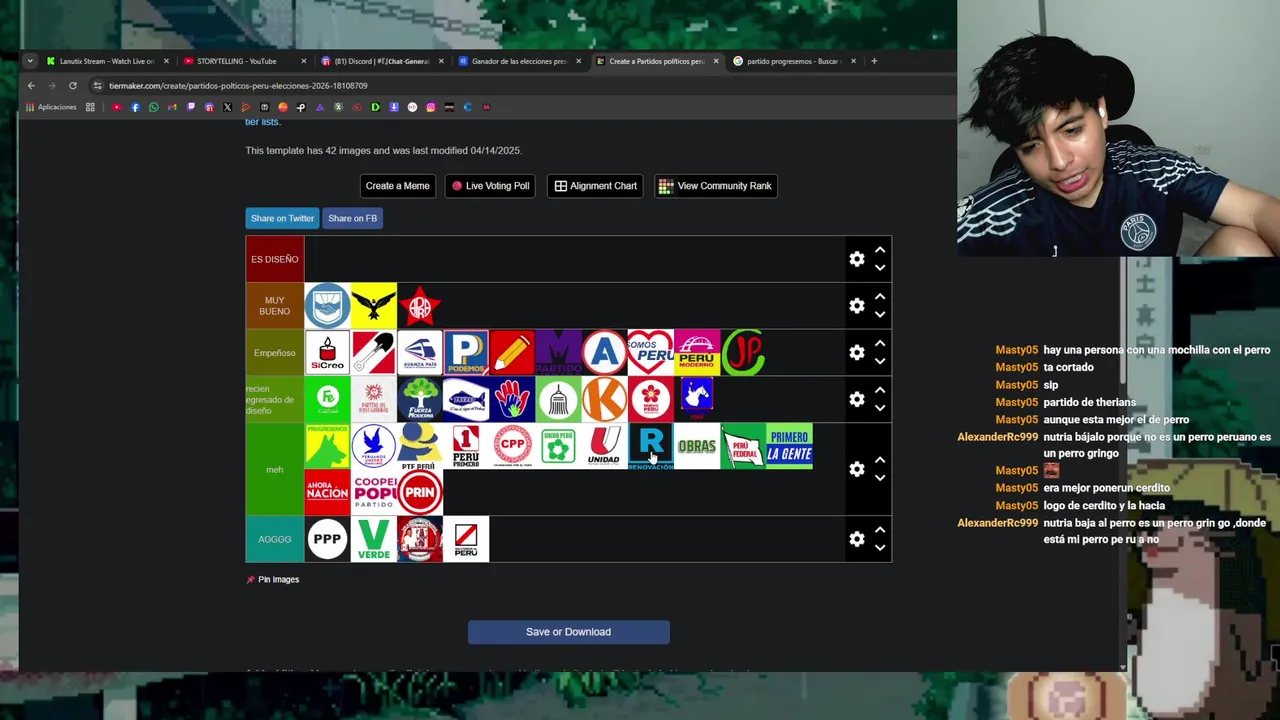Select the green JP party logo
1280x720 pixels.
point(742,352)
